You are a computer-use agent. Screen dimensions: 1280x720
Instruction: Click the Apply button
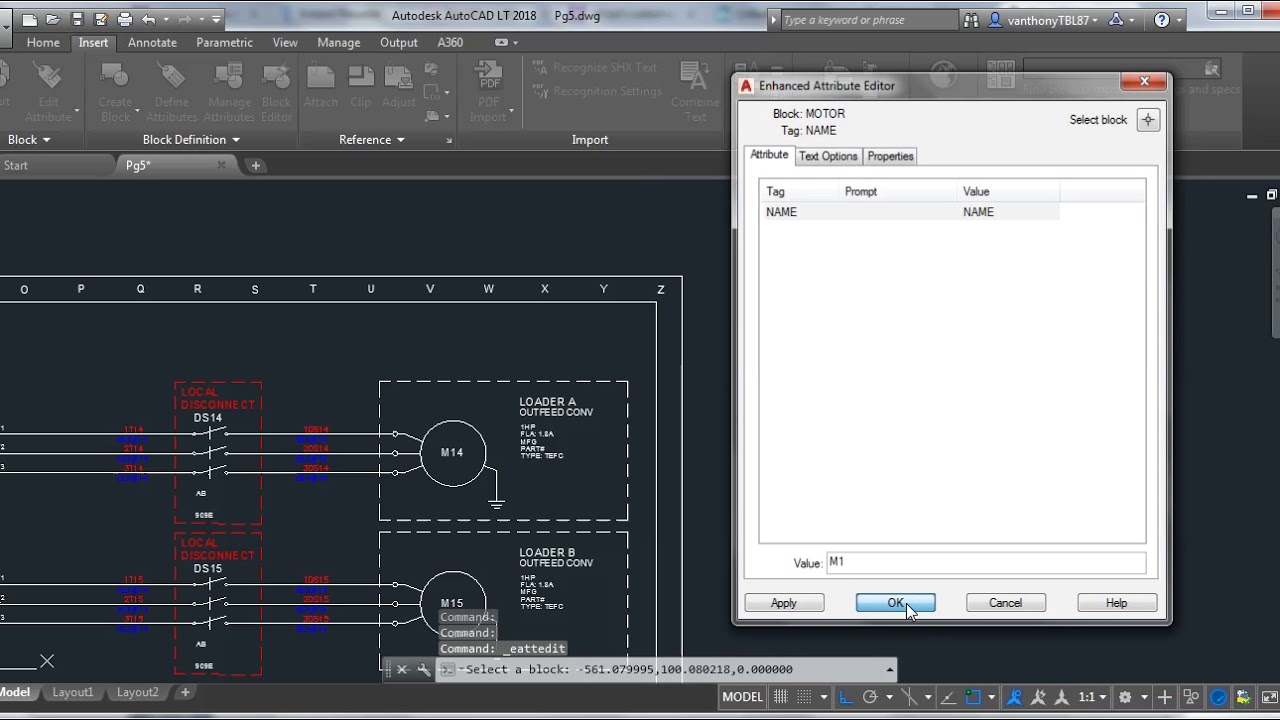point(784,603)
